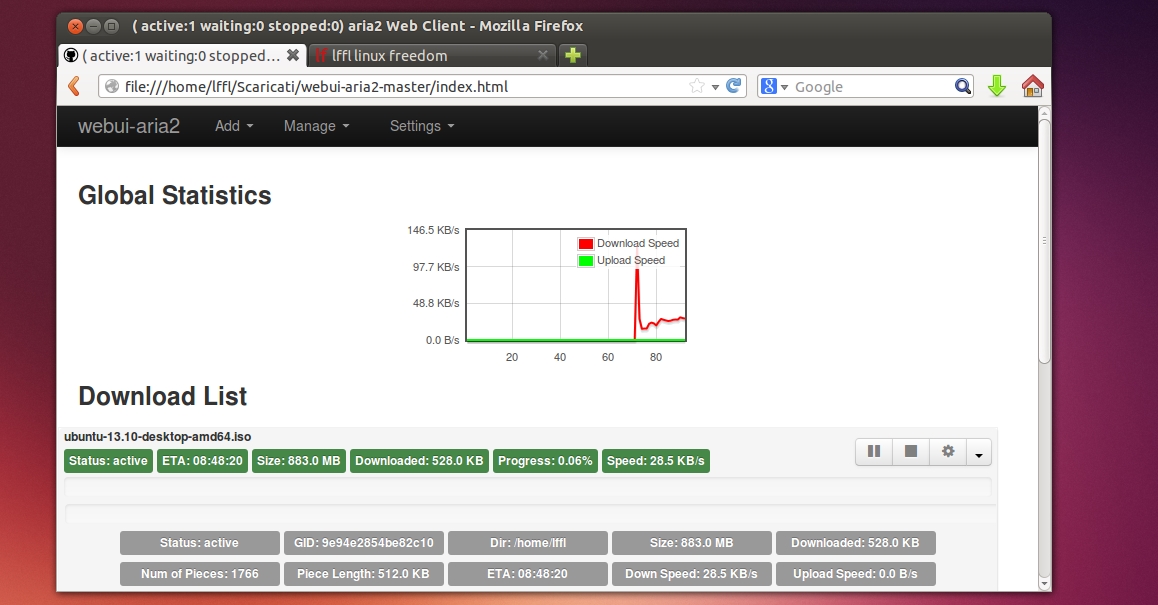Viewport: 1158px width, 605px height.
Task: Click Num of Pieces: 1766 label
Action: 200,574
